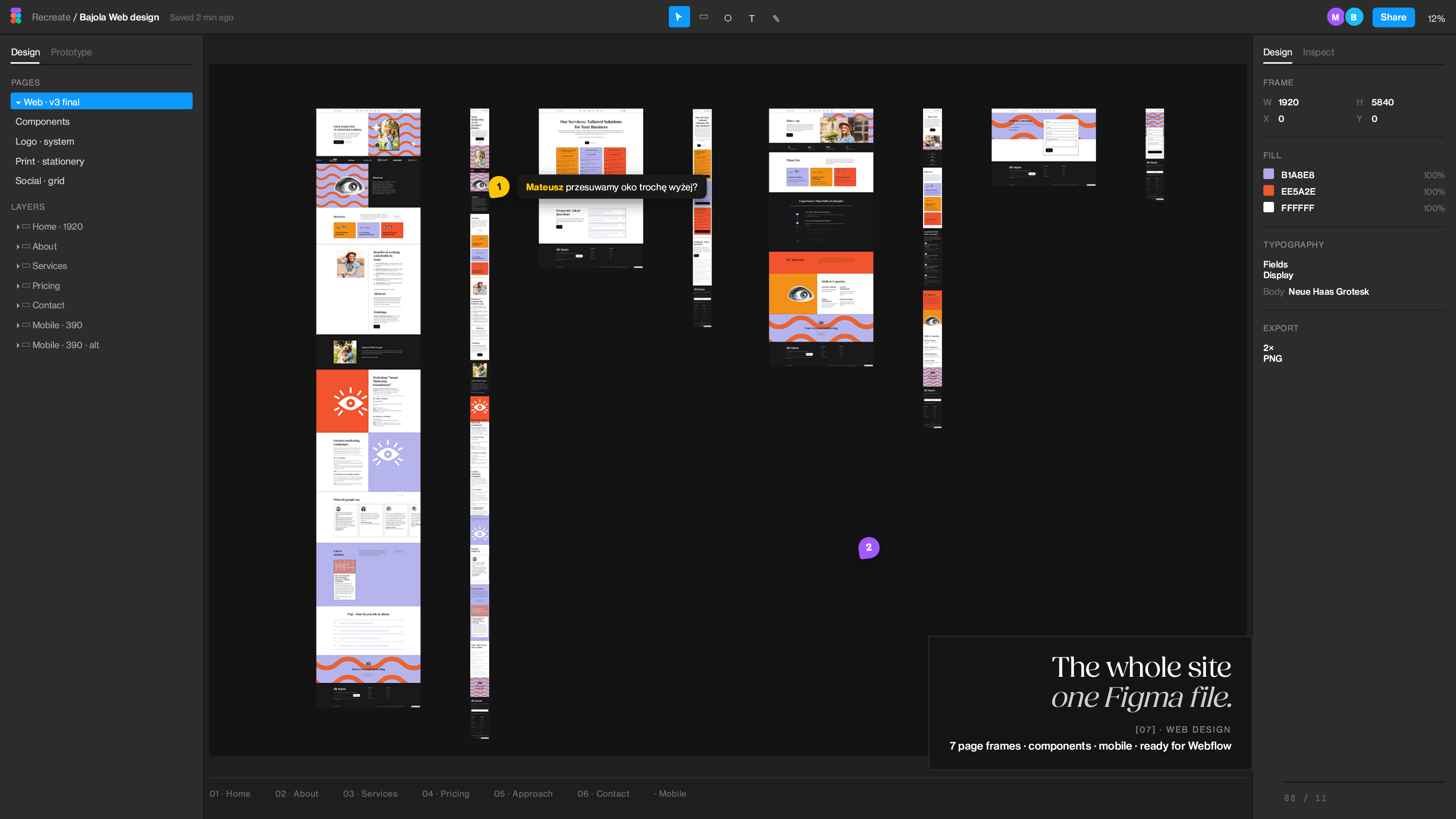Click the frame icon beside About layer
This screenshot has width=1456, height=819.
click(x=26, y=246)
